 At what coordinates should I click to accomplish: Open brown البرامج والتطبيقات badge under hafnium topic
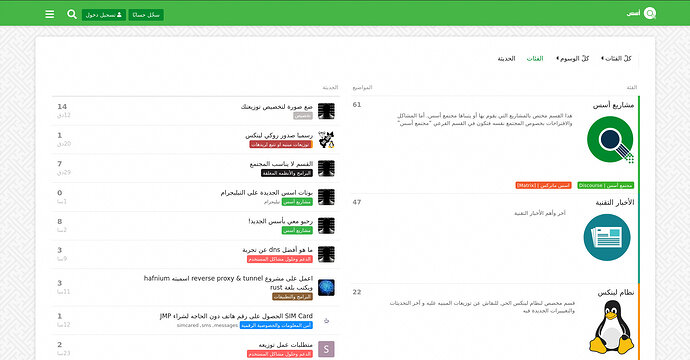(x=293, y=297)
